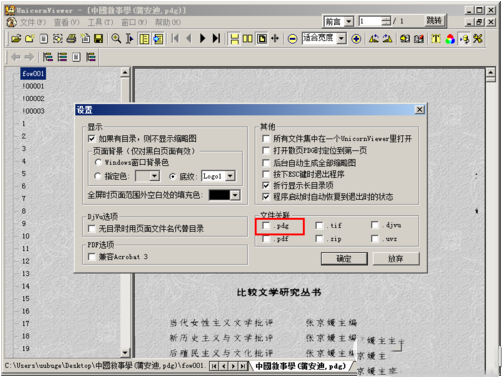Open the 指定色 color dropdown arrow
This screenshot has width=502, height=378.
155,176
